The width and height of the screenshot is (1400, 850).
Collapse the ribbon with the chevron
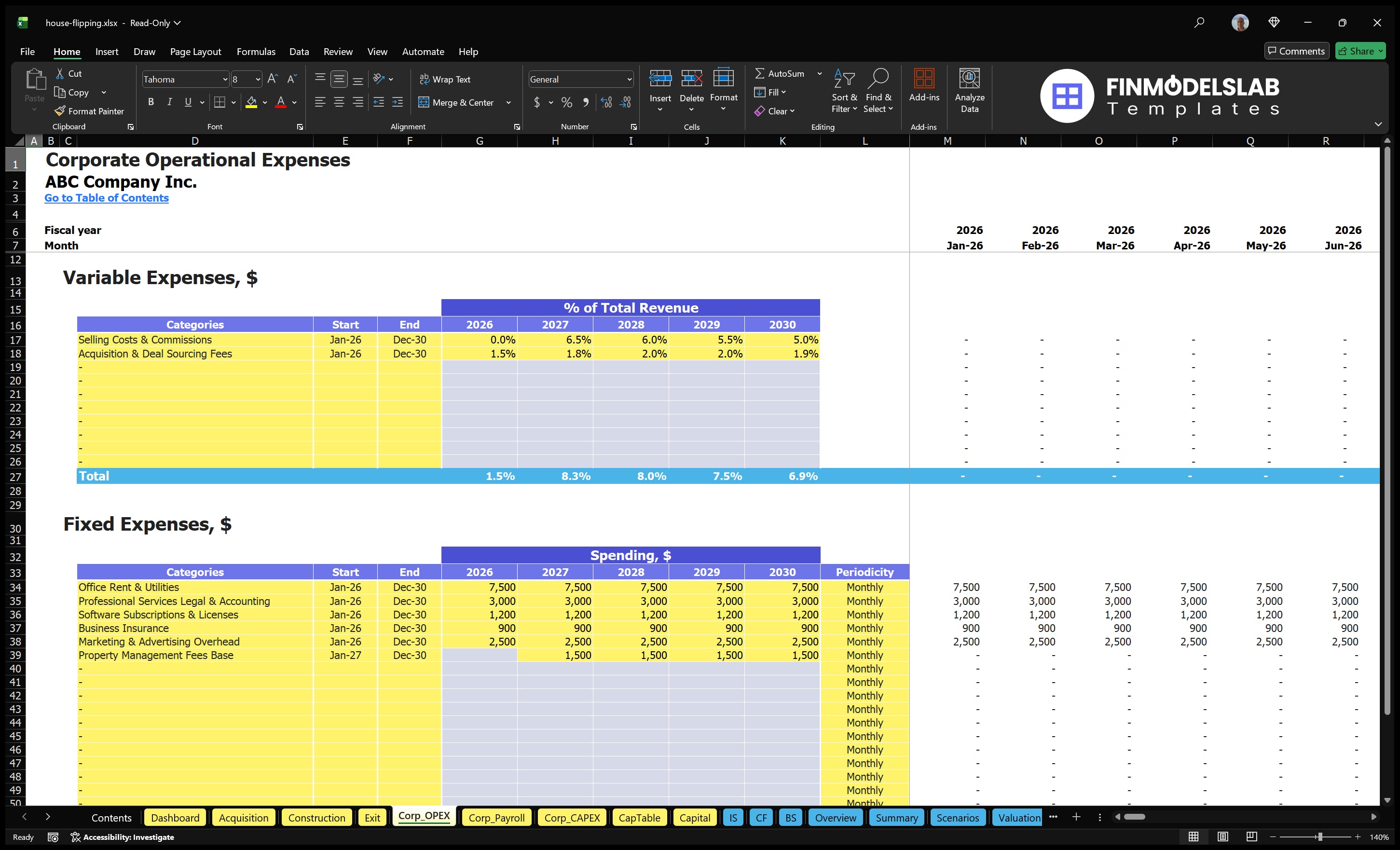coord(1378,124)
